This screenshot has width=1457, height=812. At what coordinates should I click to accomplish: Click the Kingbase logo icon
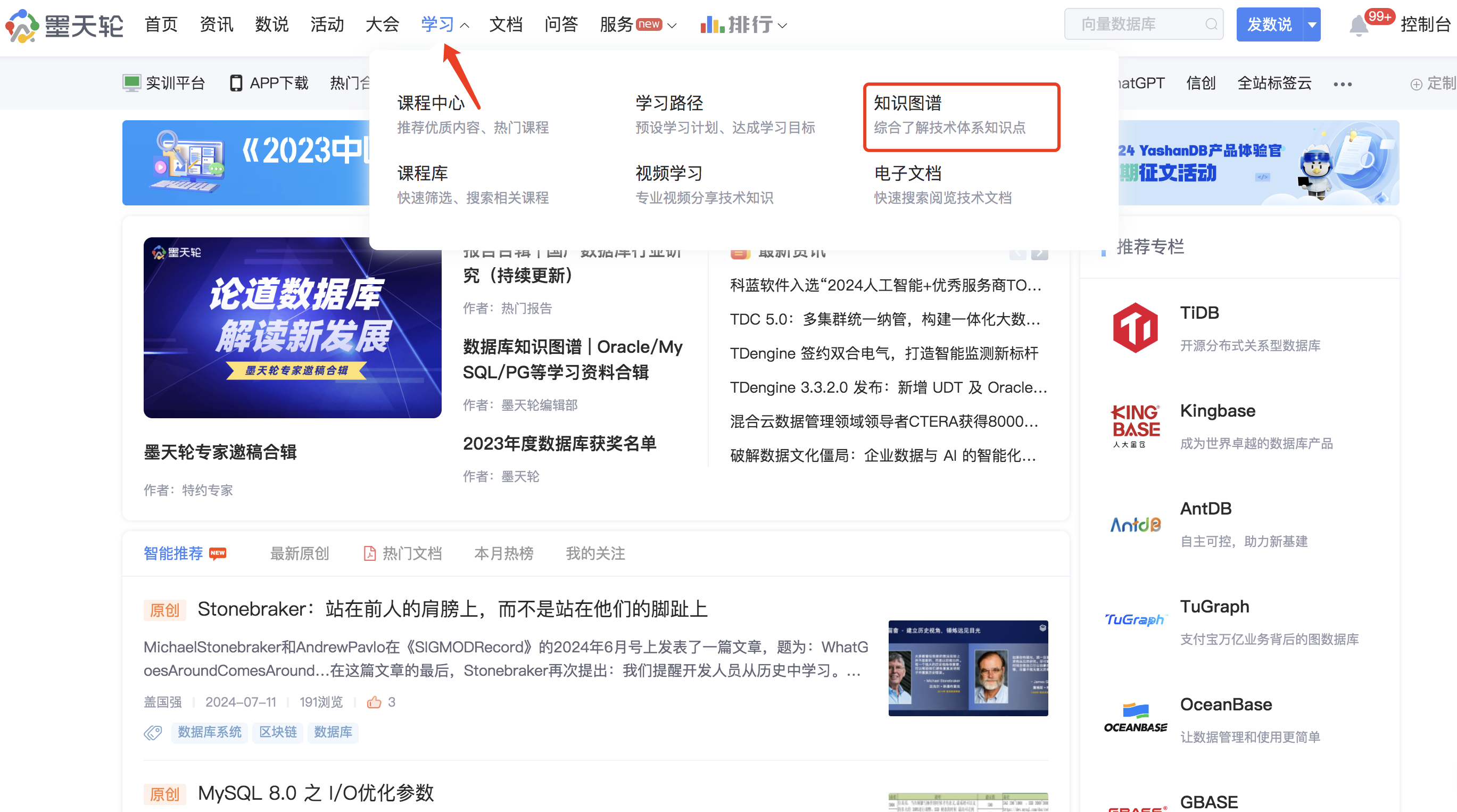pos(1135,426)
